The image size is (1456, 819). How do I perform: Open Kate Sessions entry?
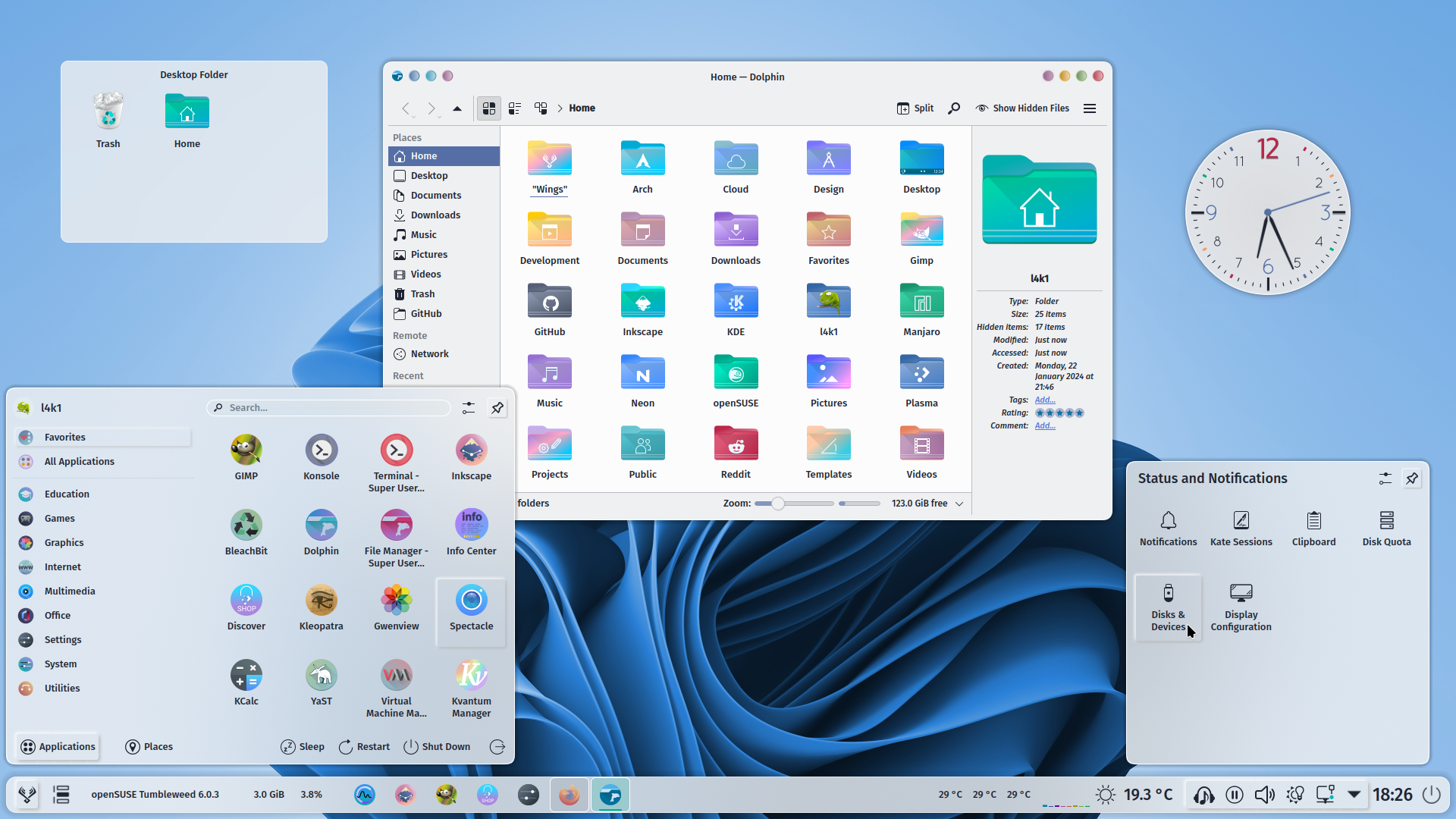point(1241,529)
